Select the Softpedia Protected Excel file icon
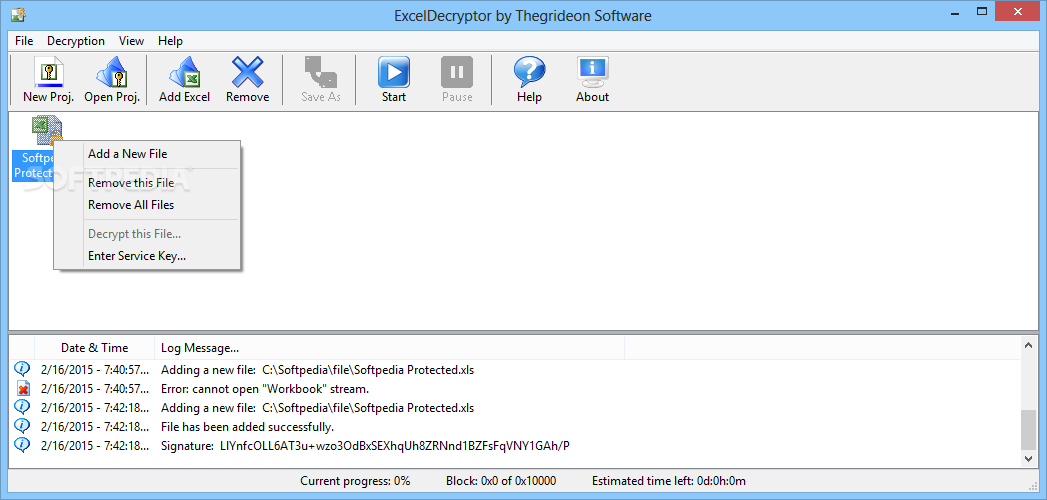 coord(45,131)
